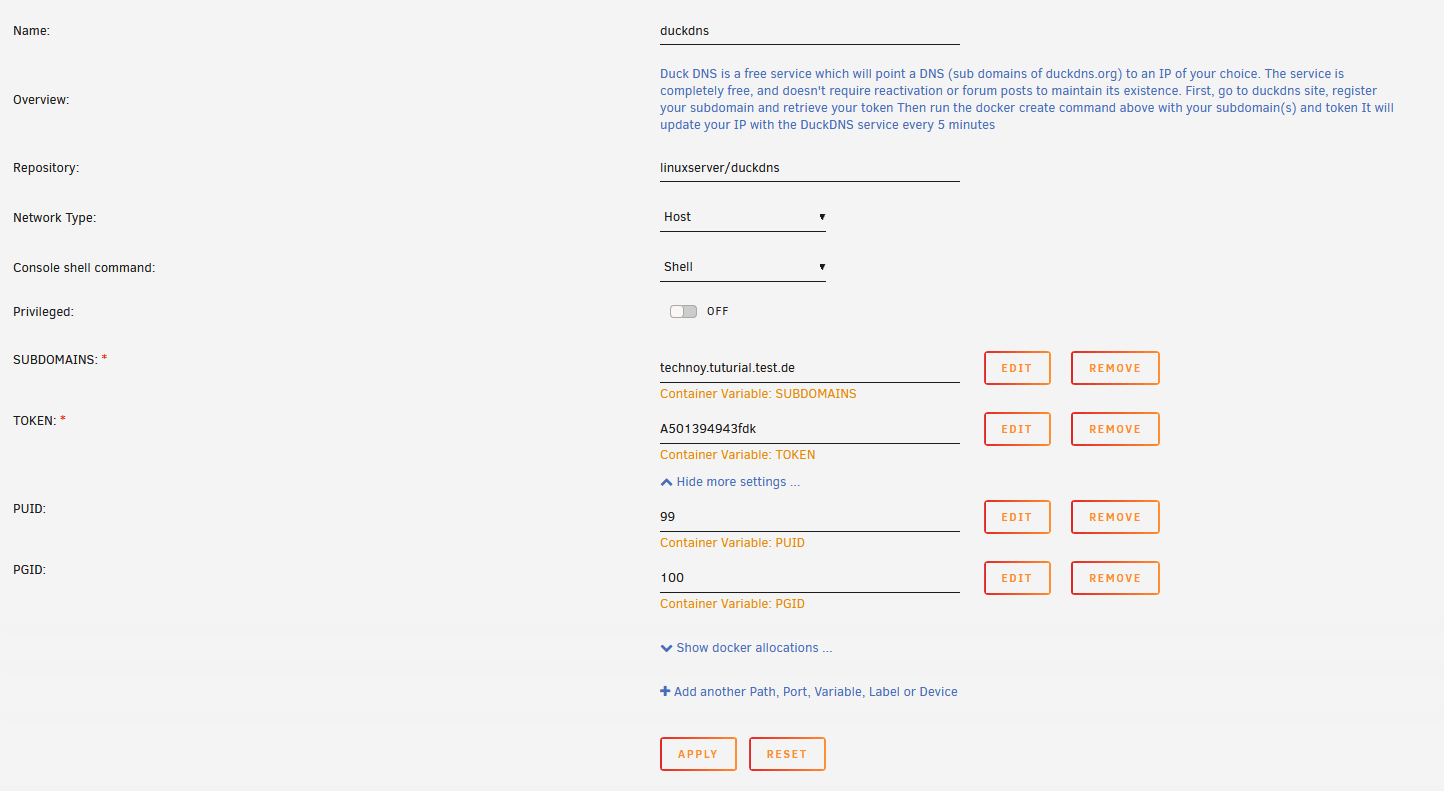Focus the Name field containing duckdns
Screen dimensions: 1444x791
810,31
